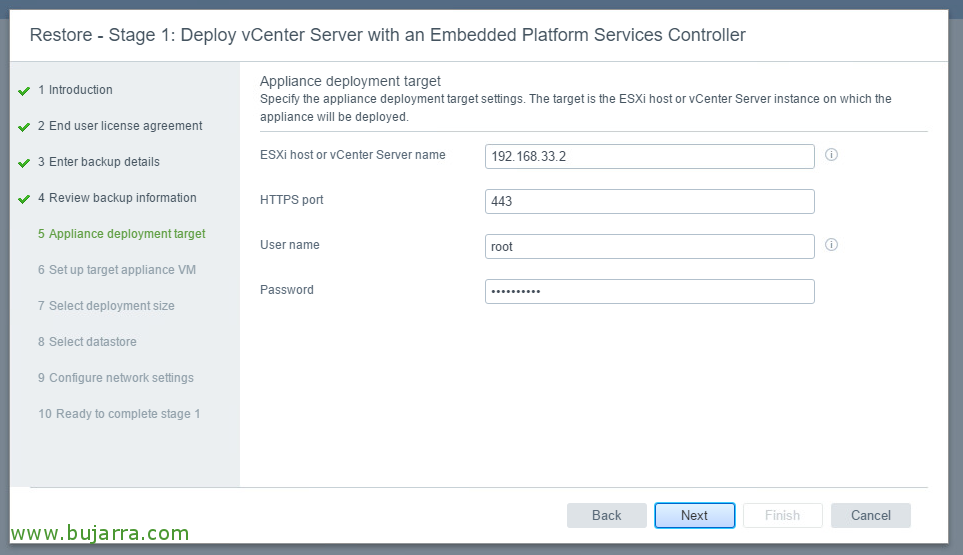Jump to Review backup information step
Viewport: 963px width, 555px height.
point(117,198)
